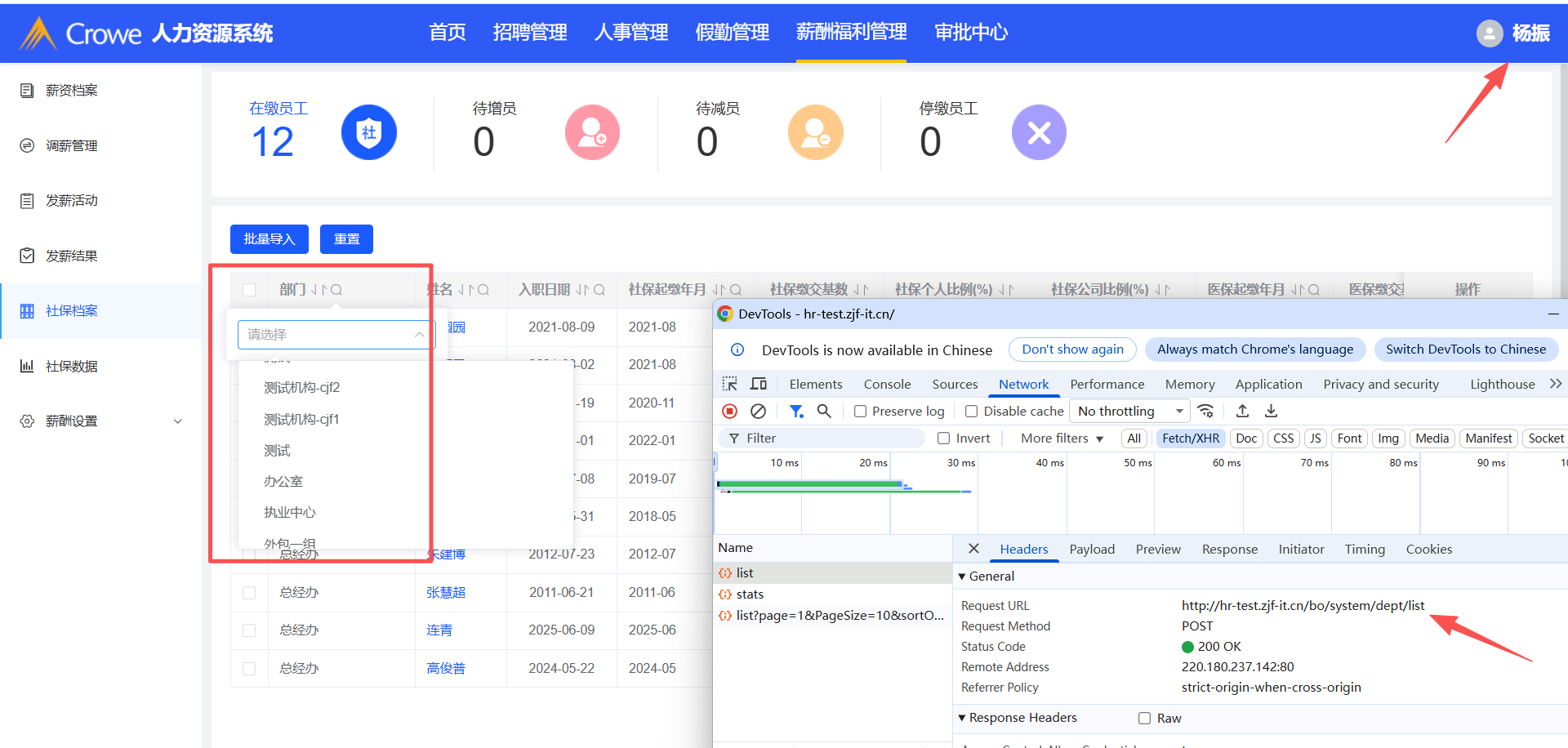The height and width of the screenshot is (748, 1568).
Task: Open the 请选择 department select box
Action: [336, 335]
